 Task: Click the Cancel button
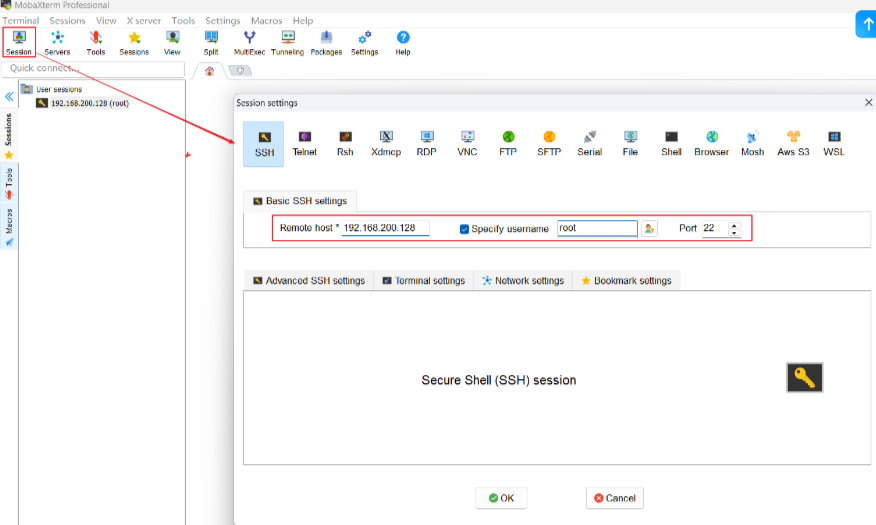(614, 498)
